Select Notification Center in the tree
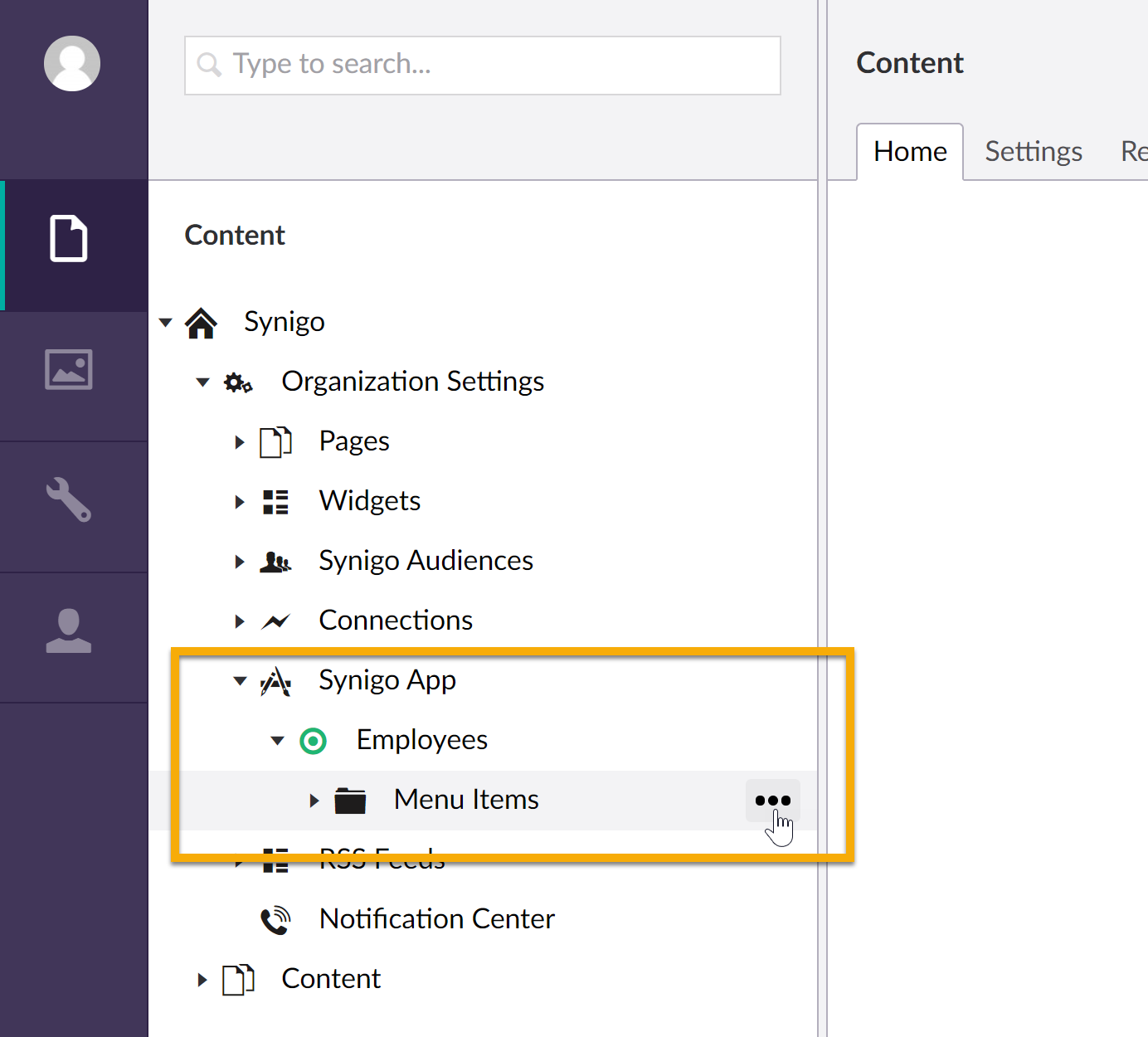Viewport: 1148px width, 1037px height. coord(437,920)
